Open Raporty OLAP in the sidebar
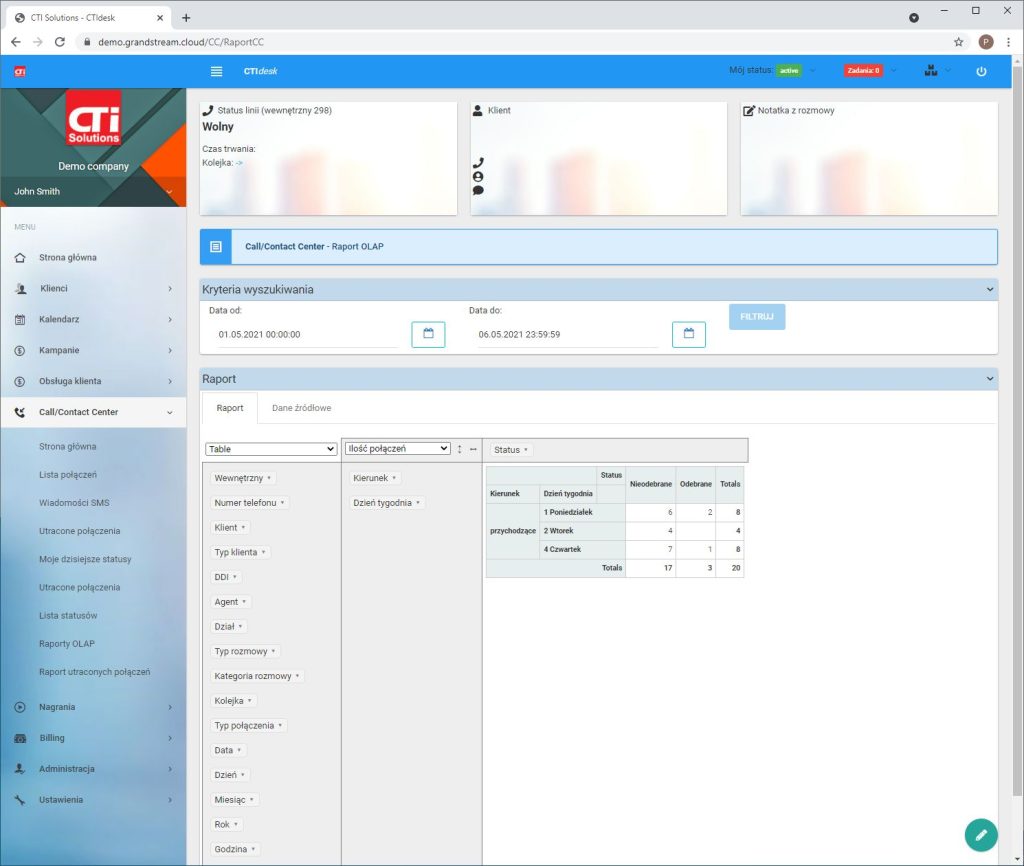The image size is (1024, 866). pyautogui.click(x=67, y=643)
